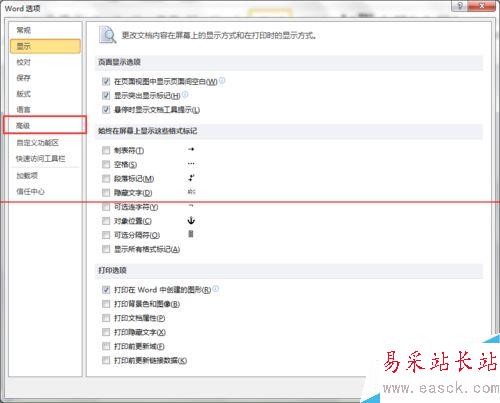Click the tab arrow symbol next to 制表符
The image size is (500, 403).
coord(191,149)
